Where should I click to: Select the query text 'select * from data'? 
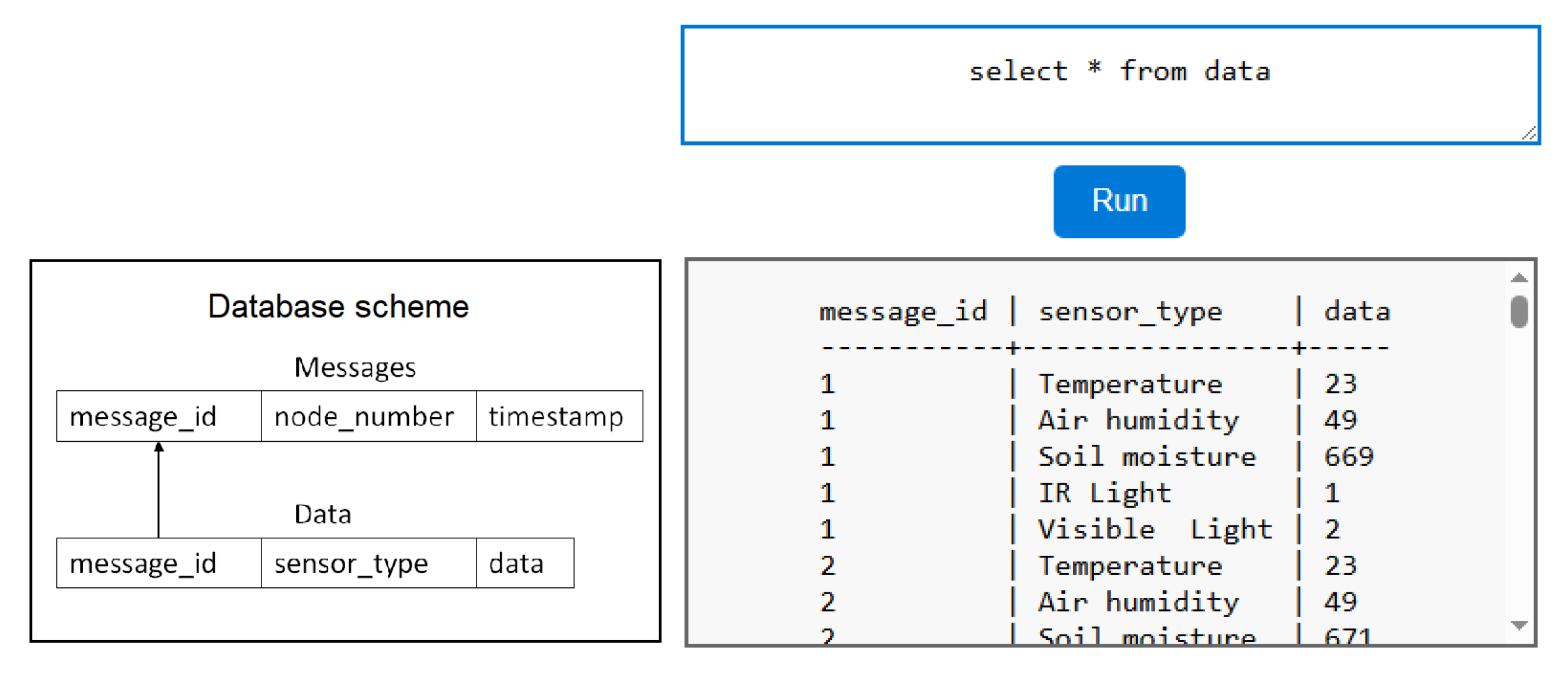click(x=1119, y=70)
